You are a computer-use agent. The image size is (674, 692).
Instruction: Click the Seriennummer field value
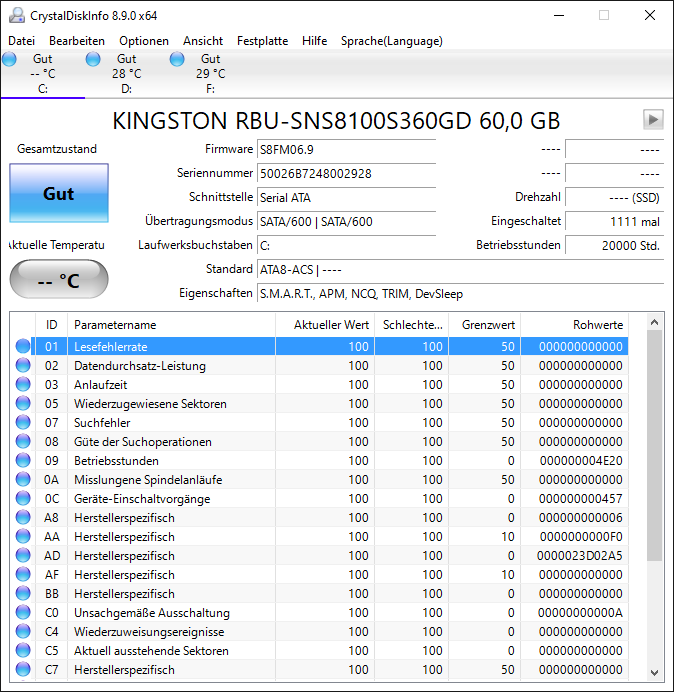346,173
